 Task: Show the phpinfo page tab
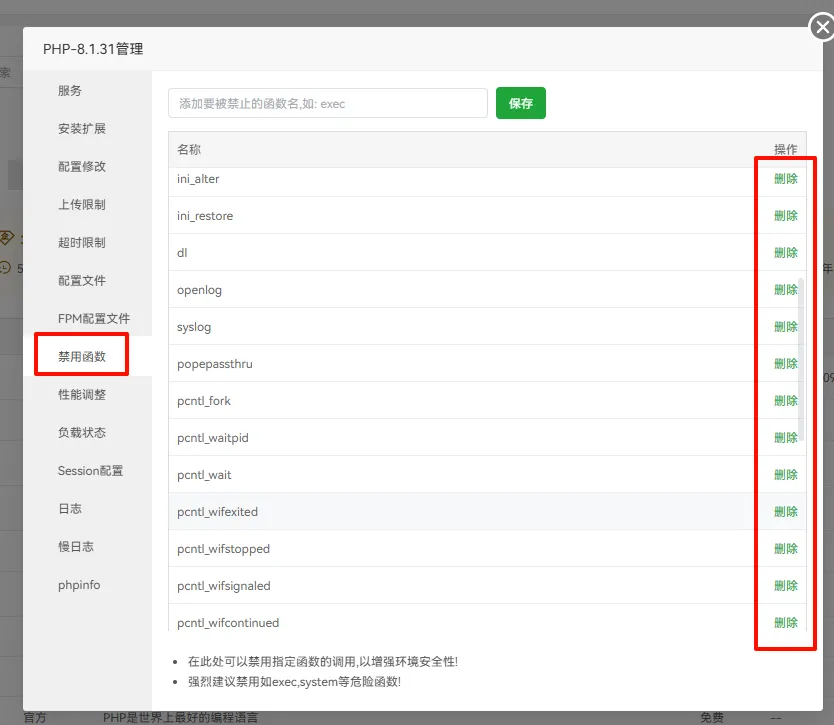pos(79,585)
